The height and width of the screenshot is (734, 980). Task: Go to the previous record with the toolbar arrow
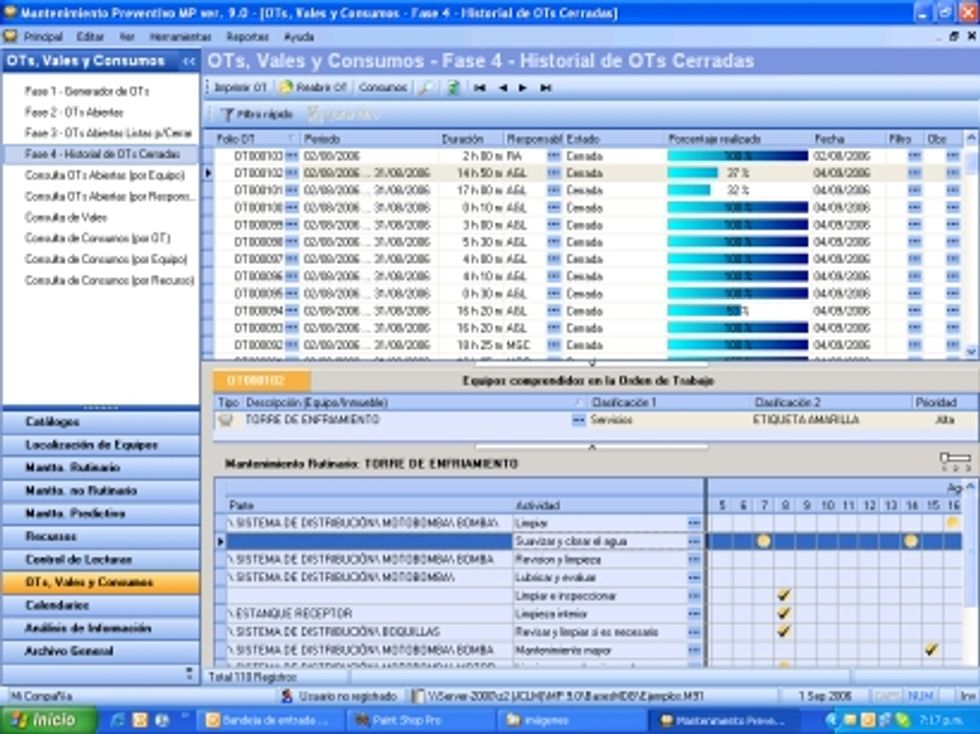[x=502, y=88]
